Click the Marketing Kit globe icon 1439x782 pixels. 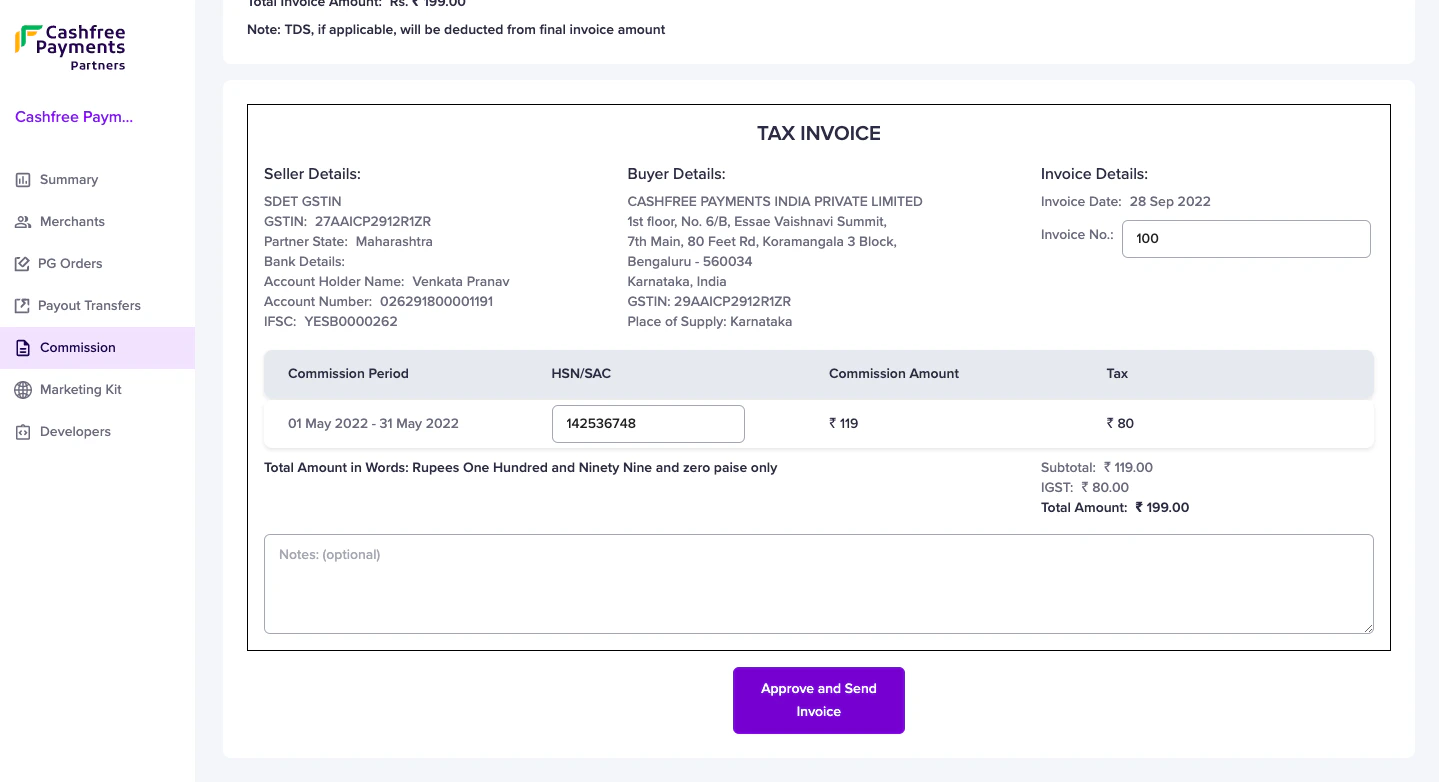point(23,390)
